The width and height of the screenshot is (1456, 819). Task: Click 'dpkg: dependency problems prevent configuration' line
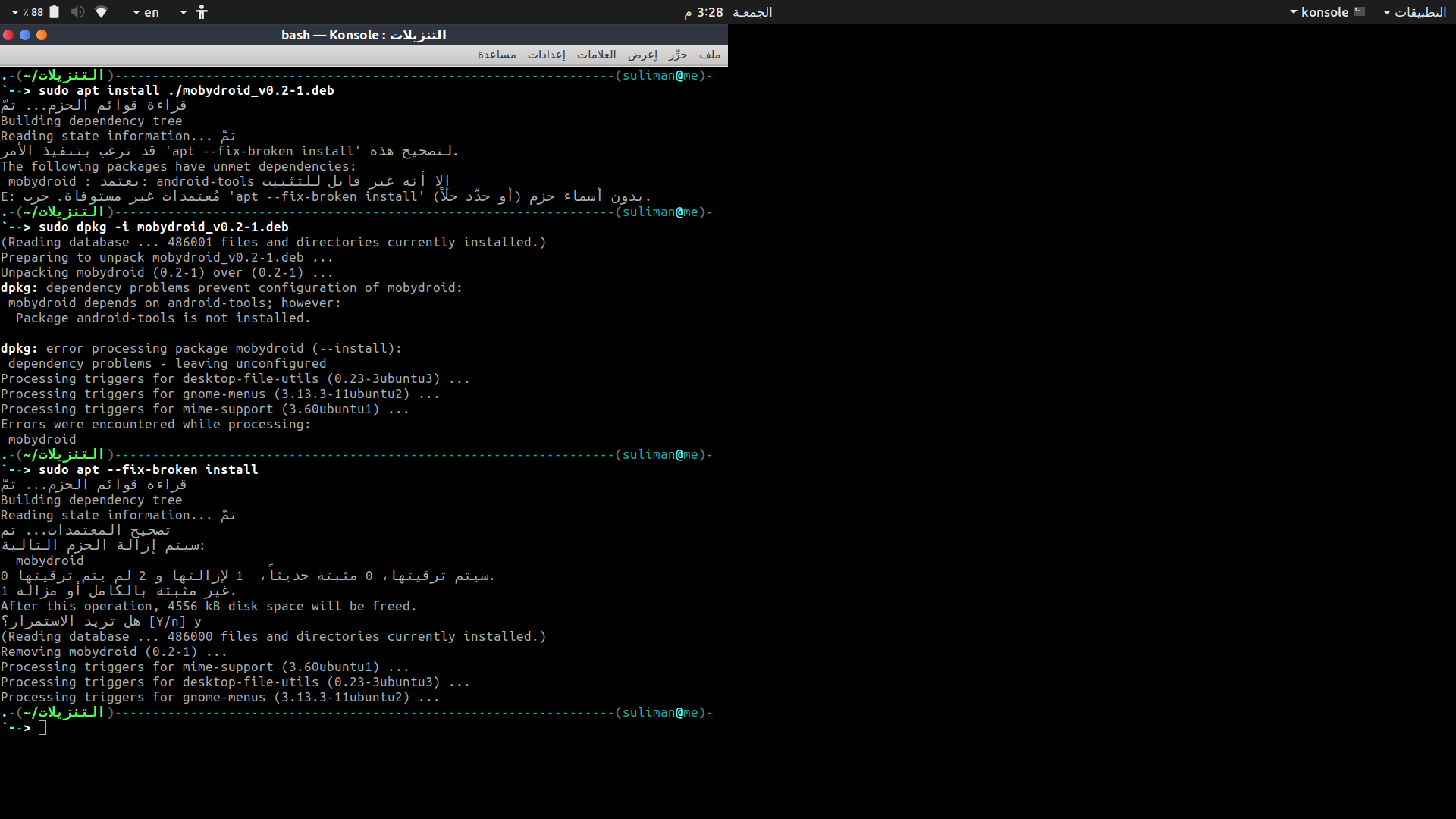click(231, 287)
